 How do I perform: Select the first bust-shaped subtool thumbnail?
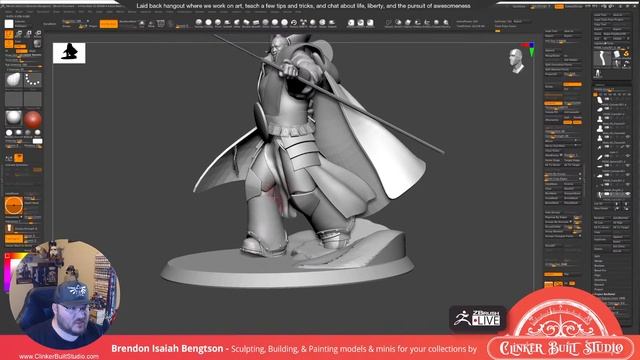point(600,119)
